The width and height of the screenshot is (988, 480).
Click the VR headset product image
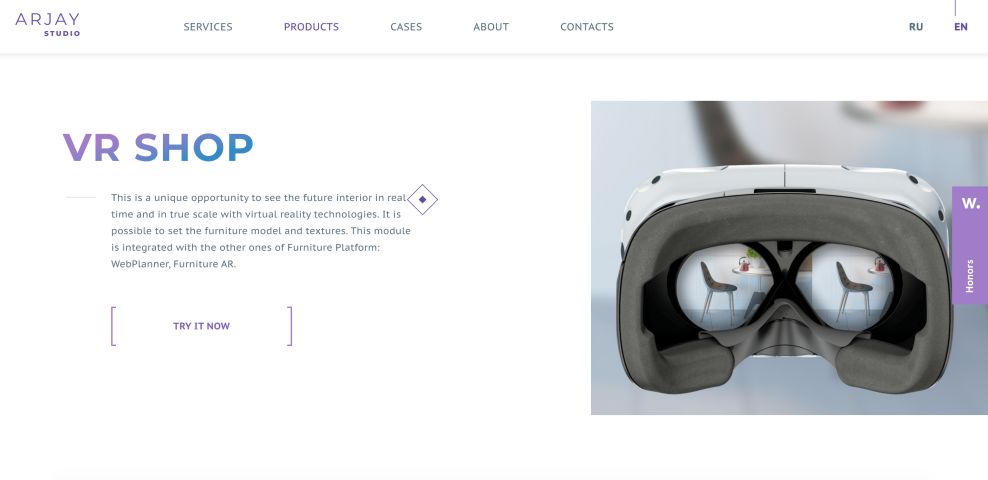[x=789, y=258]
